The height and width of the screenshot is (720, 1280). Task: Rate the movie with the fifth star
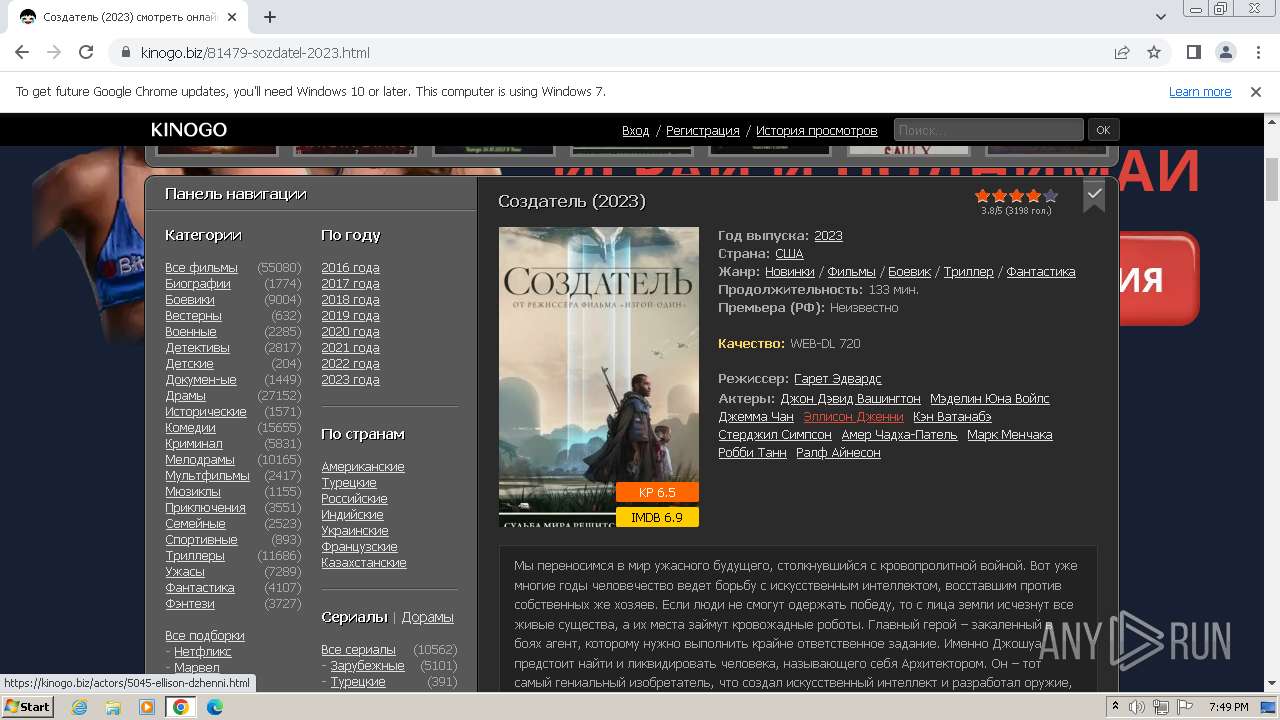(x=1050, y=196)
